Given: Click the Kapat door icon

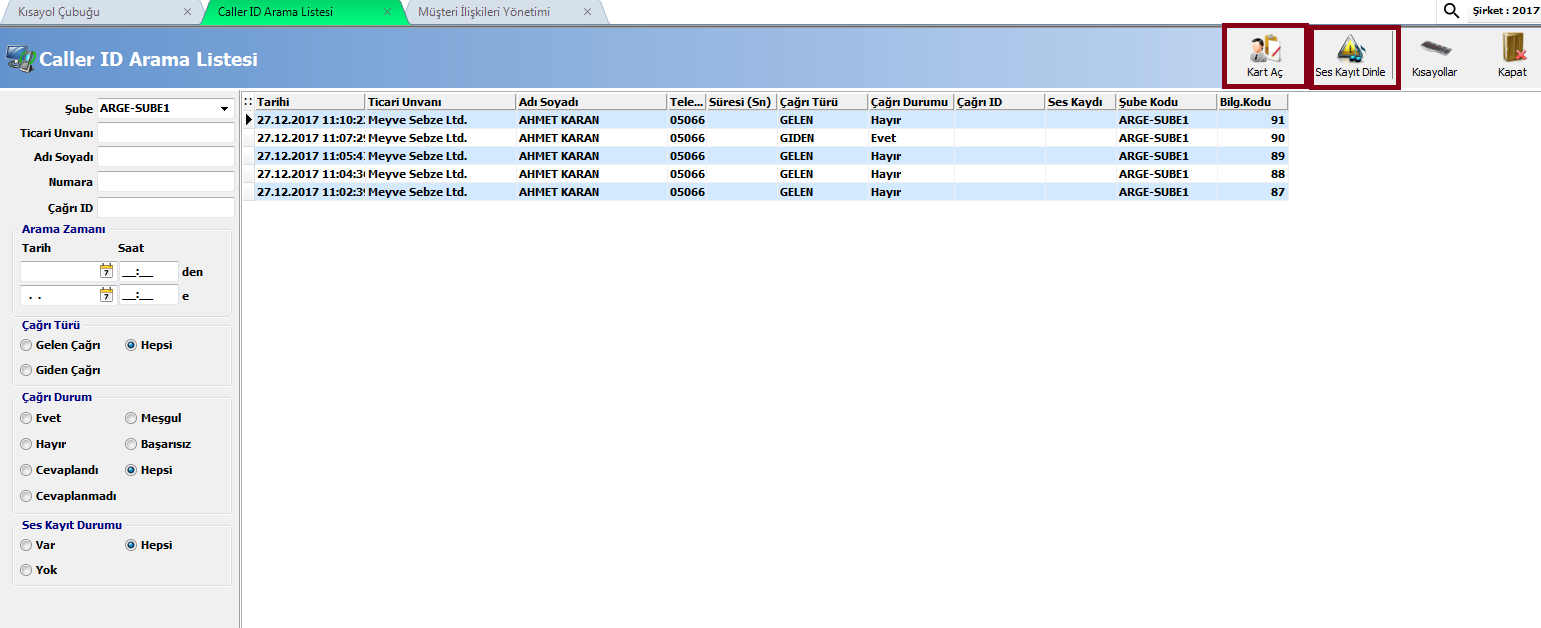Looking at the screenshot, I should [1512, 48].
